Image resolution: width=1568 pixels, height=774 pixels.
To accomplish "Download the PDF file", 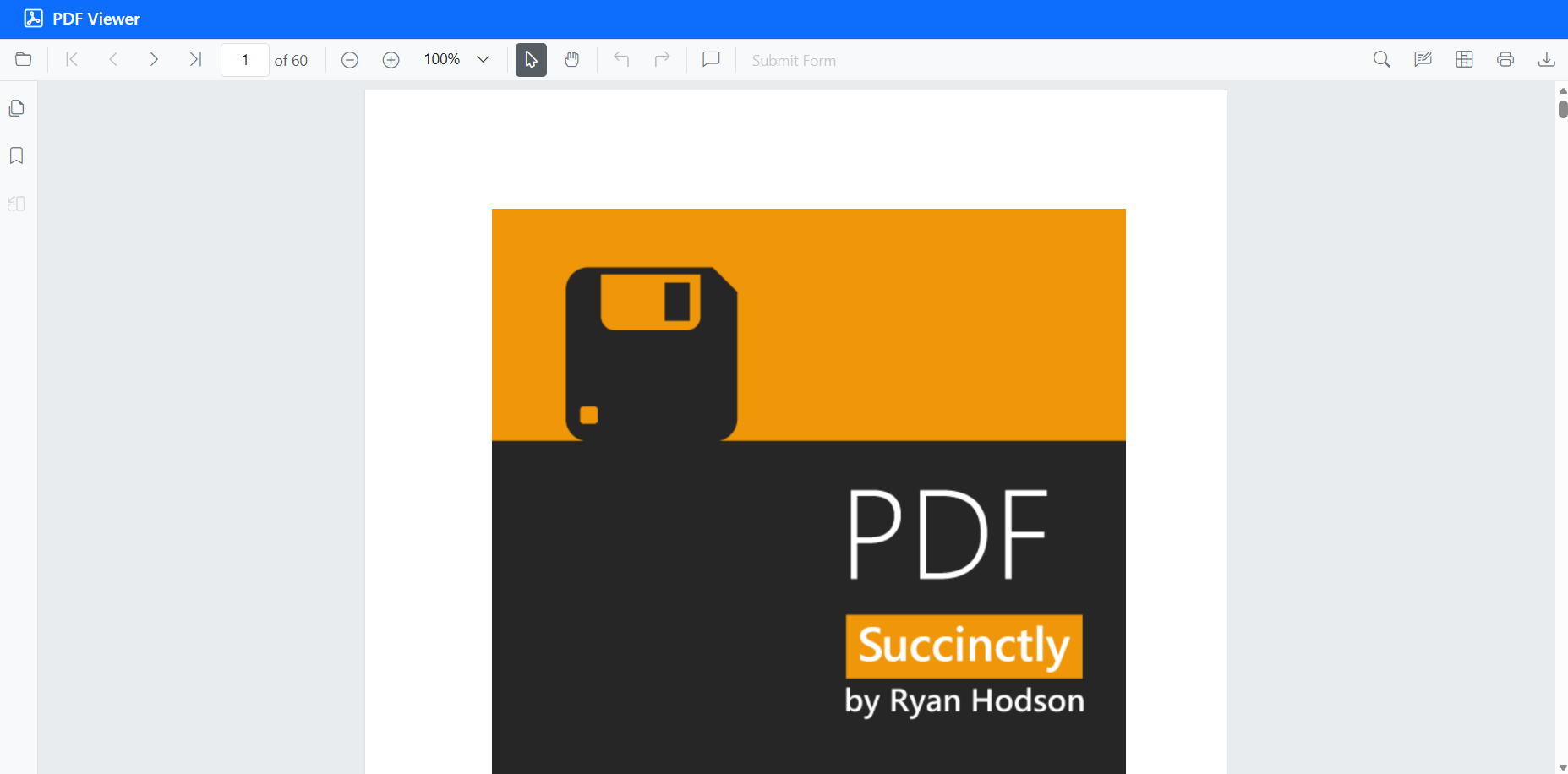I will pyautogui.click(x=1546, y=60).
